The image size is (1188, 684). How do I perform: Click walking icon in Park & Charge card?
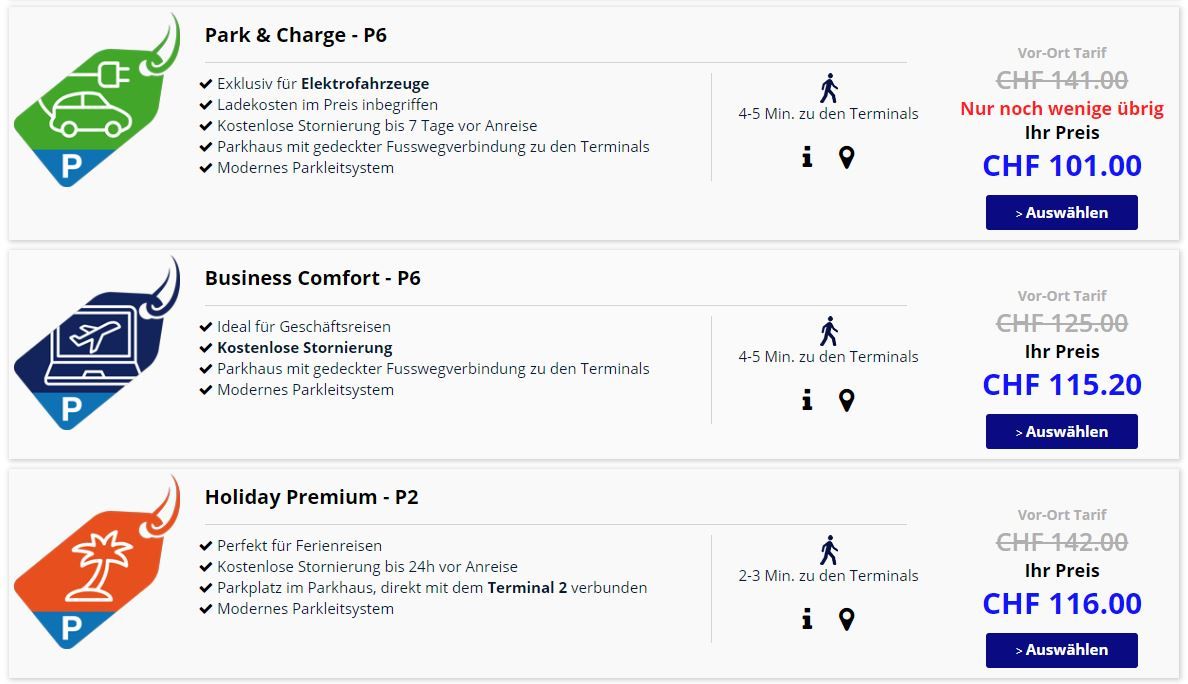829,89
